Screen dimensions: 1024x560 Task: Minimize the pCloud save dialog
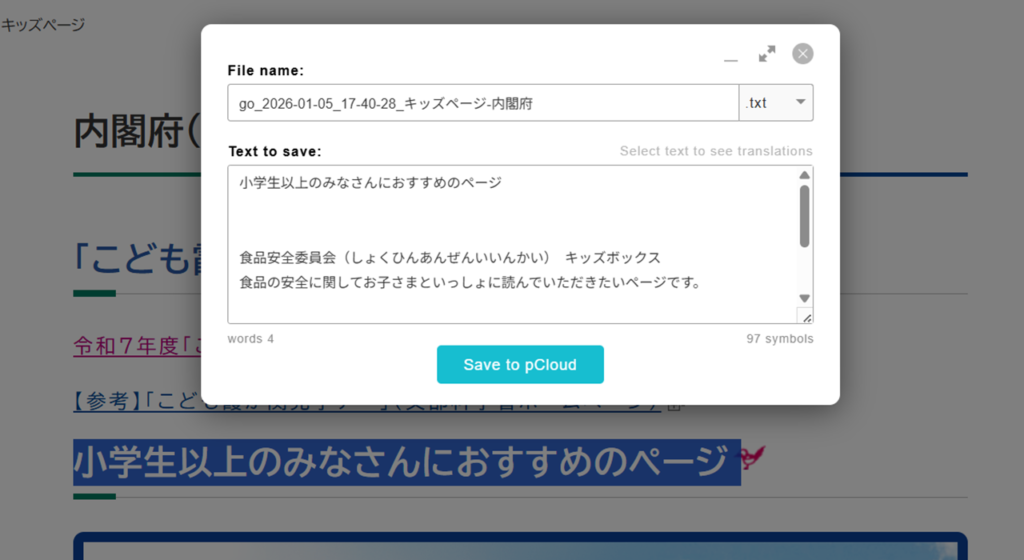coord(731,56)
